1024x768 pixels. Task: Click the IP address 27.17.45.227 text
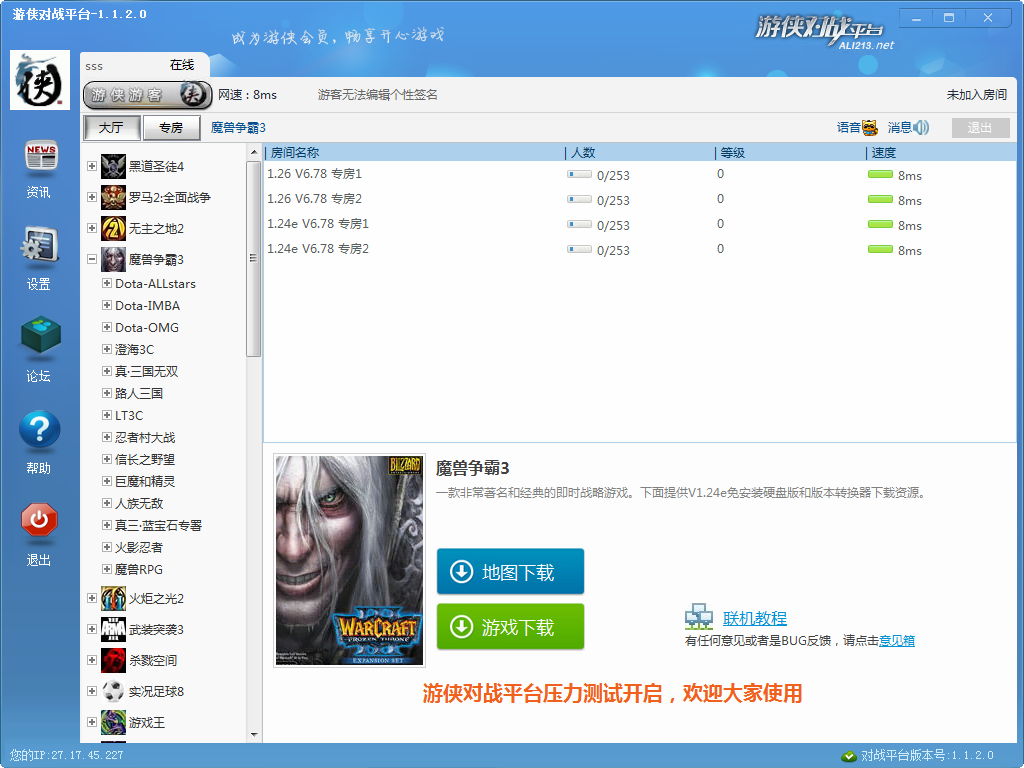(x=87, y=756)
